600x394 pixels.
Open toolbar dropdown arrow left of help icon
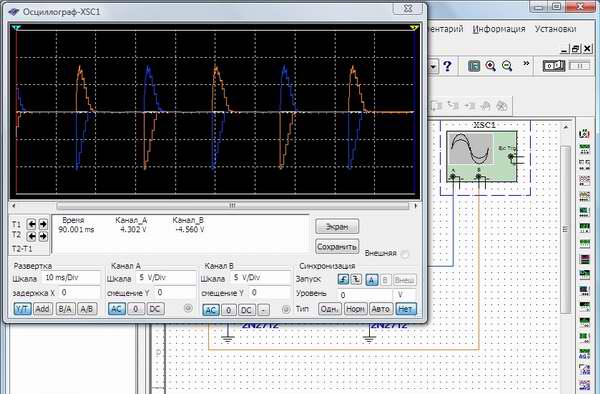pyautogui.click(x=433, y=67)
